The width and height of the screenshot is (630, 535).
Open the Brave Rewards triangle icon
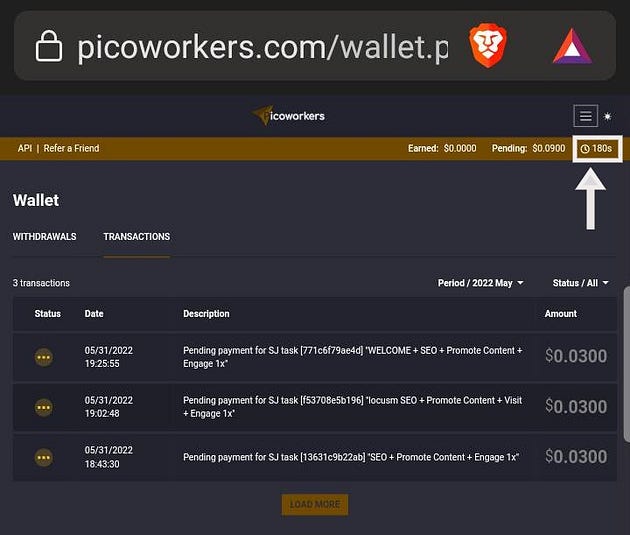573,47
